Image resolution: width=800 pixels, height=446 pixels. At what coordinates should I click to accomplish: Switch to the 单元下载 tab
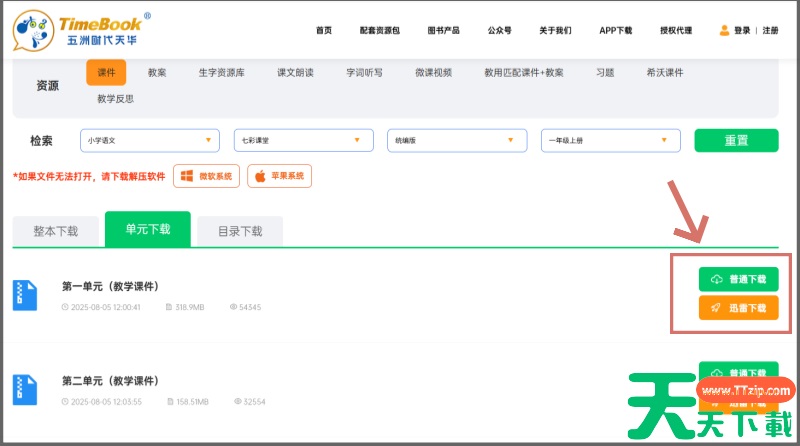(148, 229)
